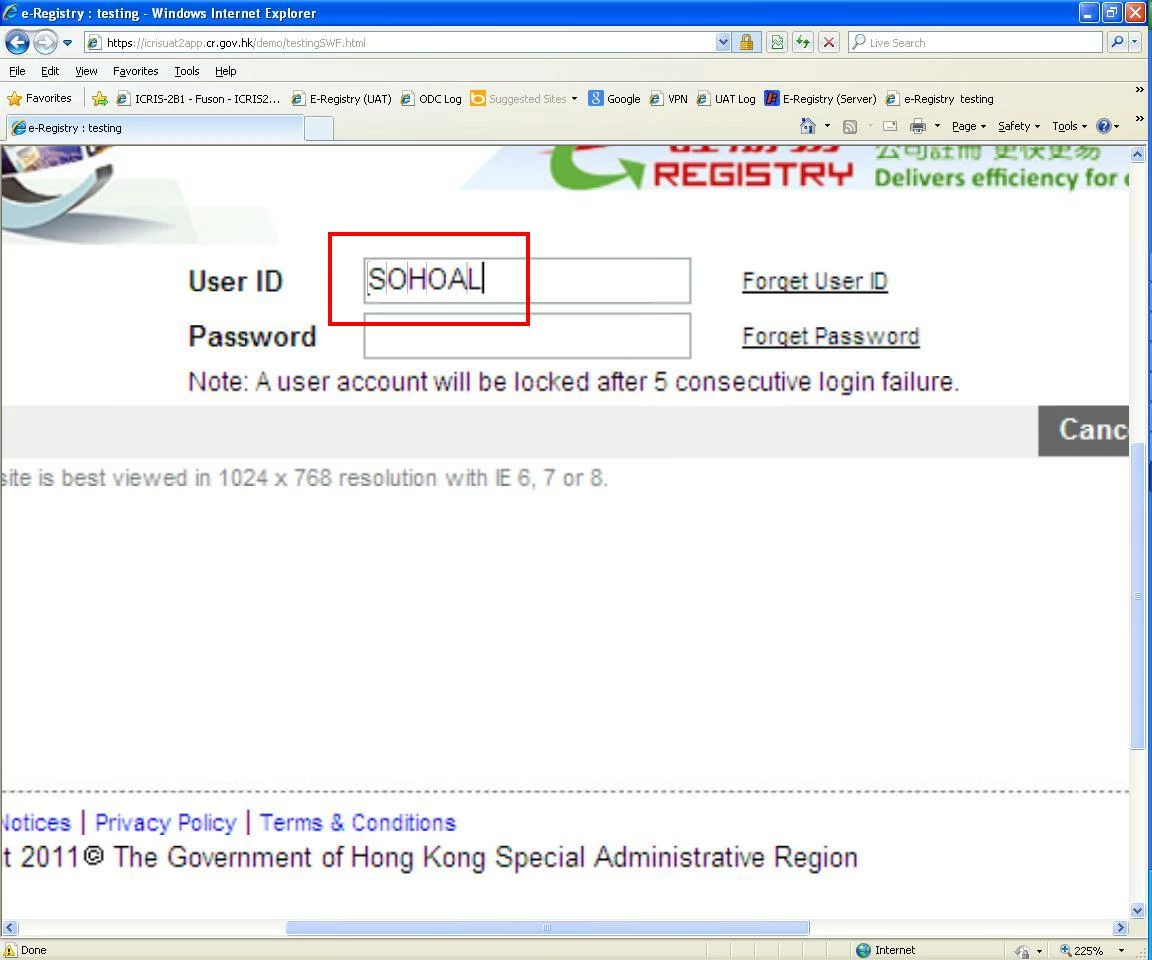Click the Home page icon
This screenshot has width=1152, height=960.
[x=807, y=126]
